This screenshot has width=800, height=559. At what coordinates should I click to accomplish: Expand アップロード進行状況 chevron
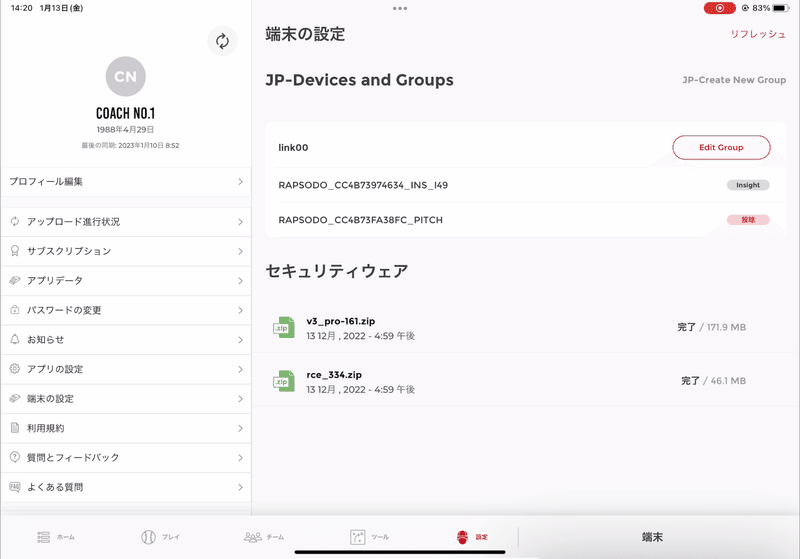point(240,222)
